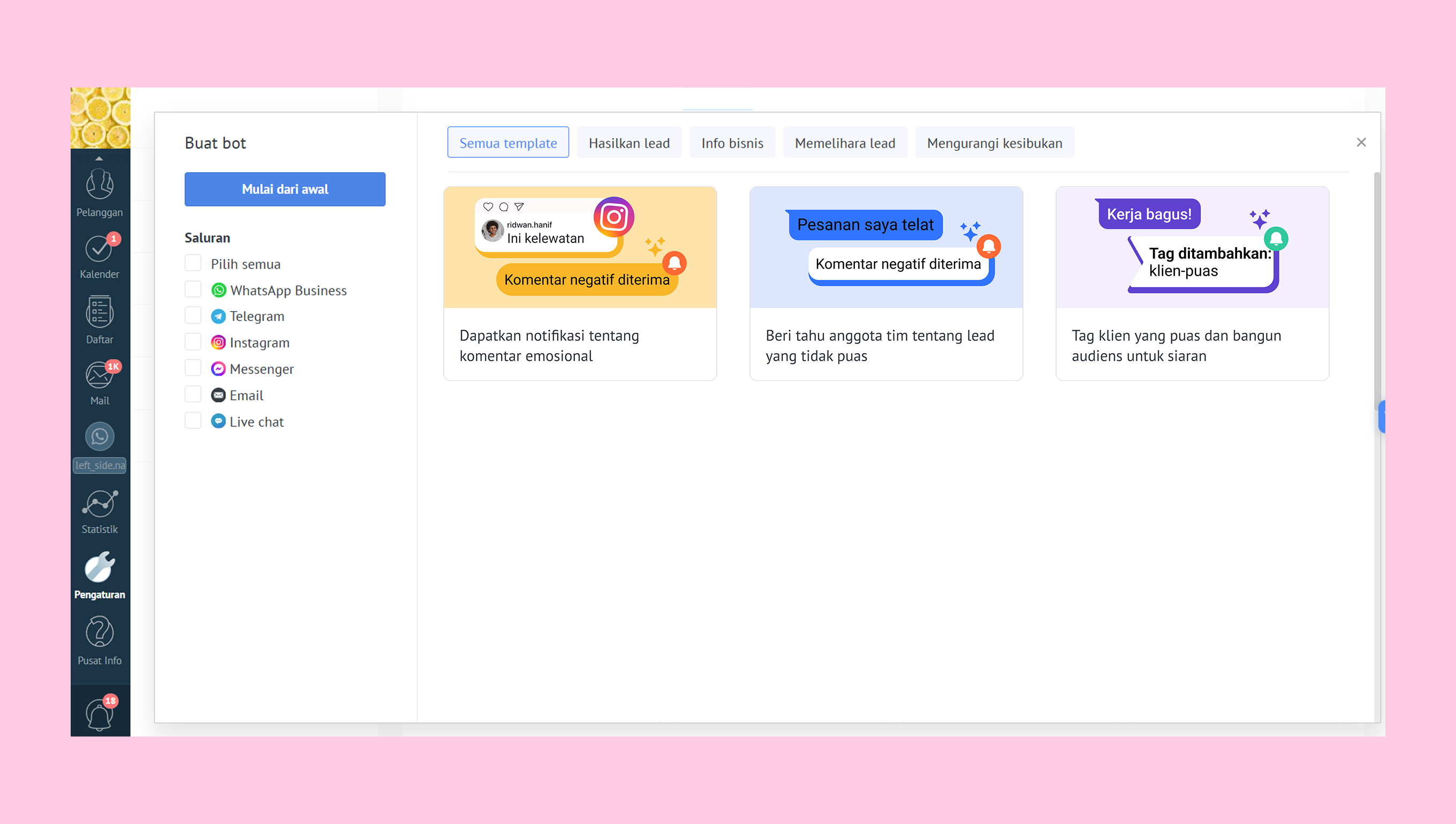Close the Buat bot dialog
The width and height of the screenshot is (1456, 824).
(x=1361, y=143)
